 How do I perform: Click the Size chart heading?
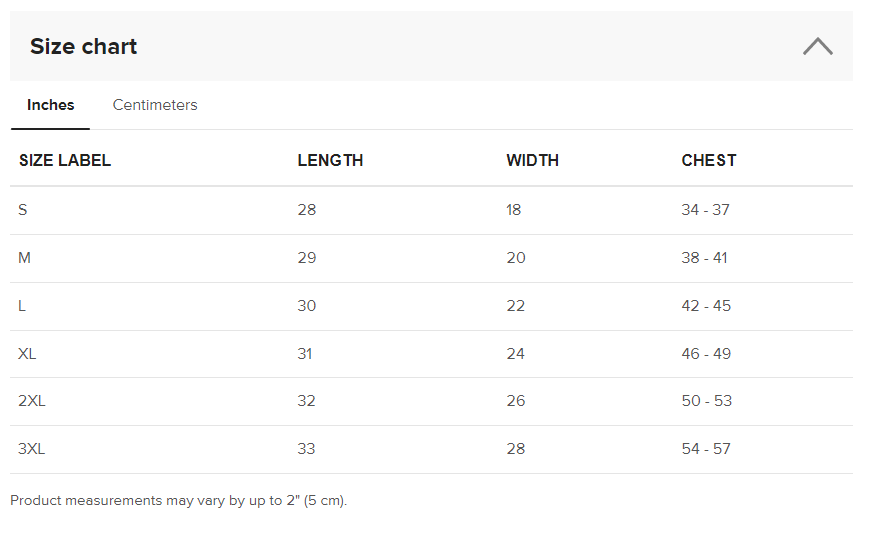84,46
